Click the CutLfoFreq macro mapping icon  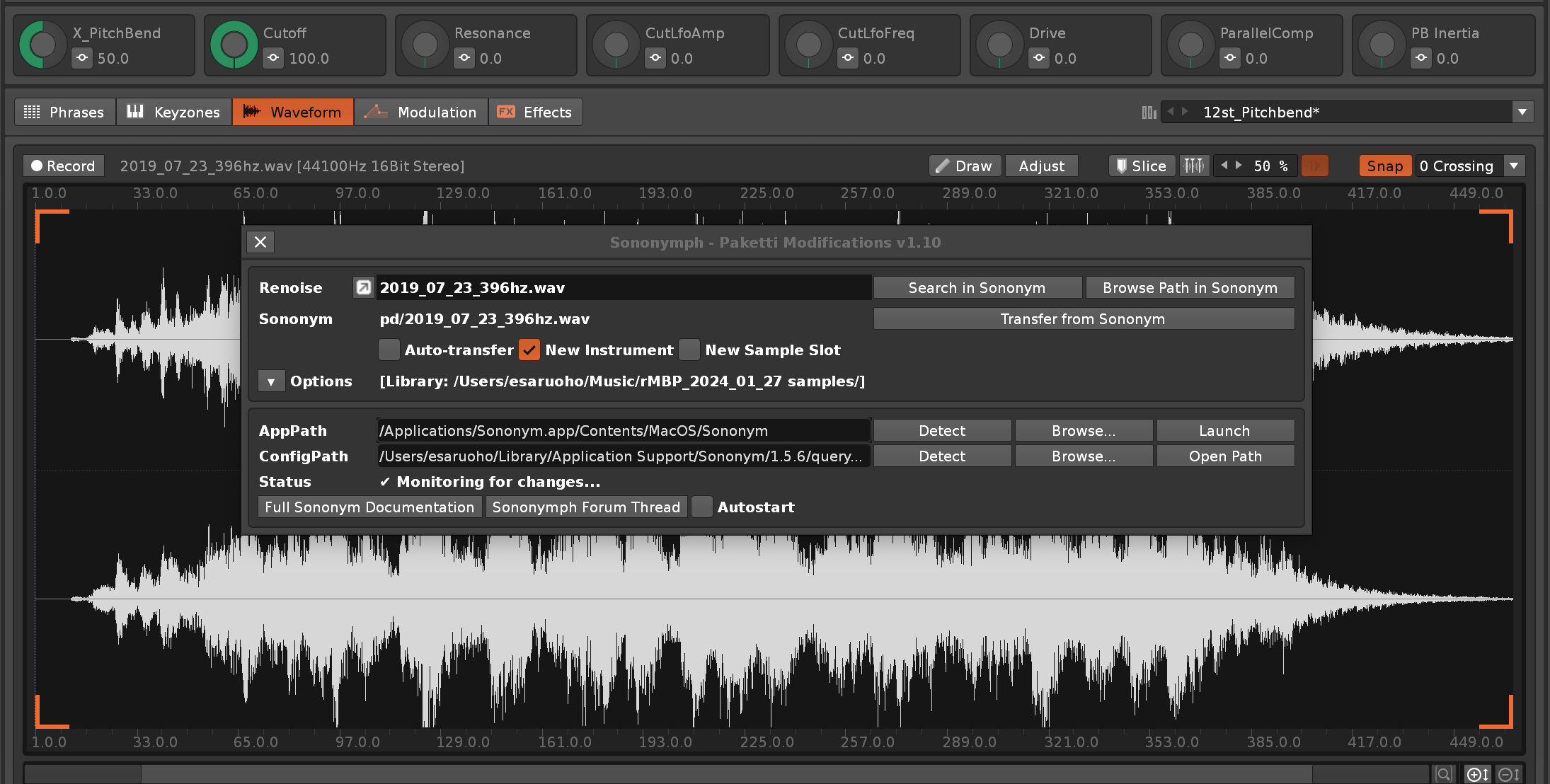848,58
